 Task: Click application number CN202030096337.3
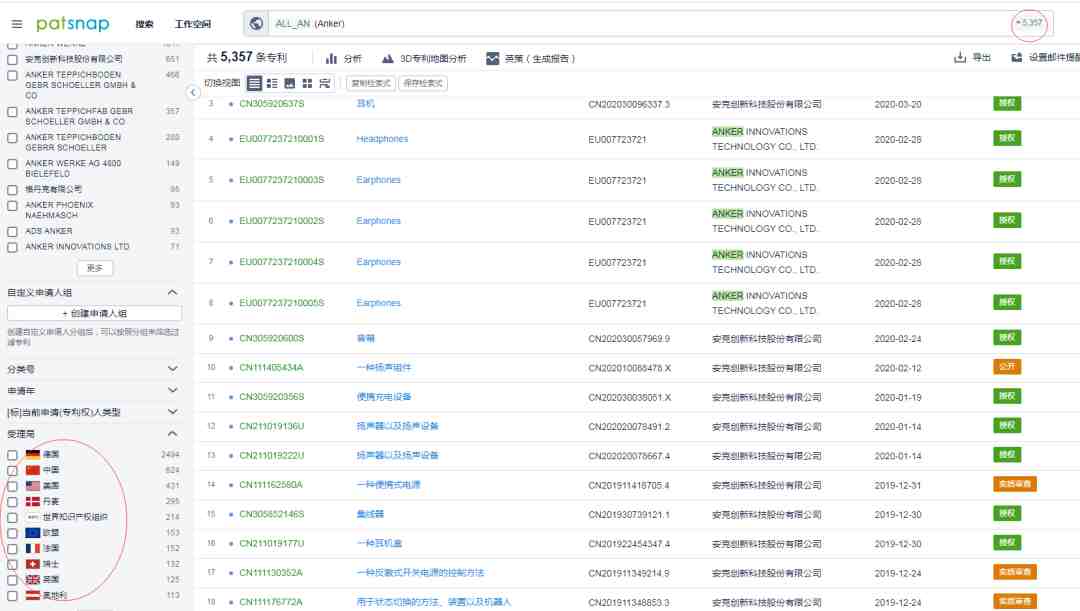[629, 105]
